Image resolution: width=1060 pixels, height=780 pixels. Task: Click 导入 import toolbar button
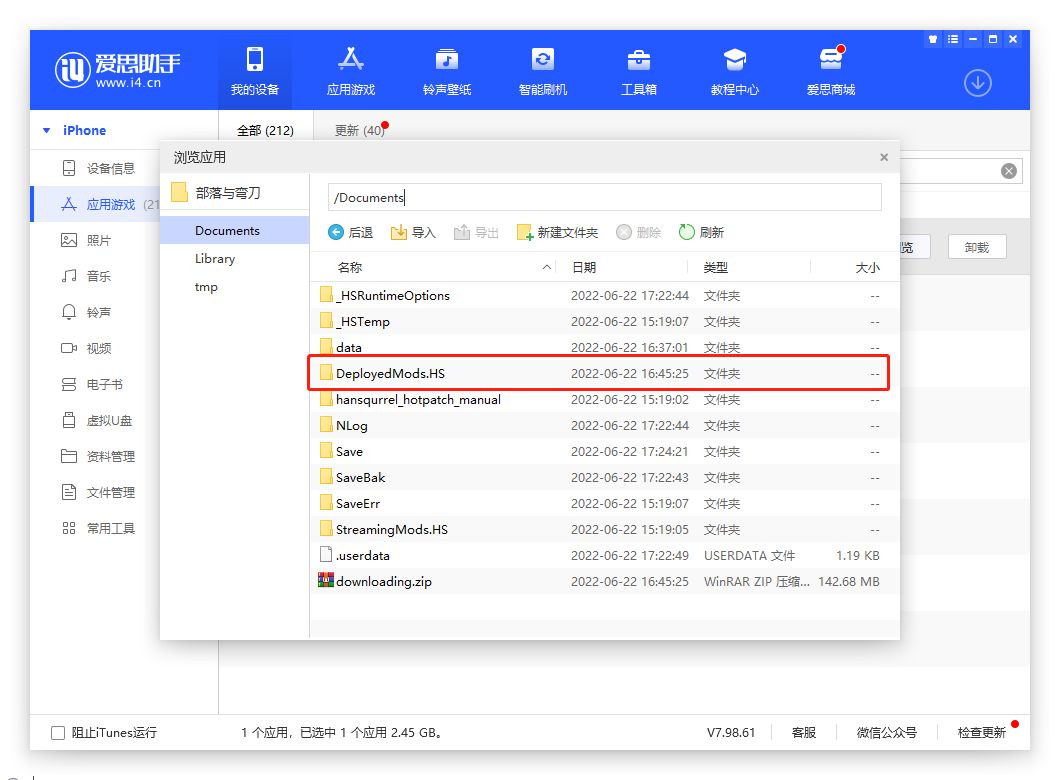[413, 233]
